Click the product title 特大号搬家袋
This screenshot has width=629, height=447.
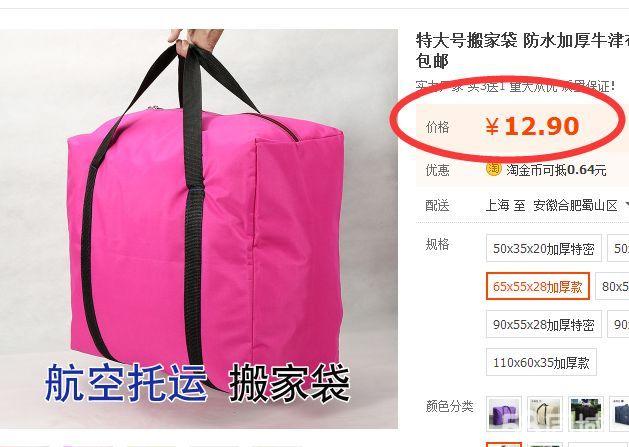pyautogui.click(x=467, y=41)
